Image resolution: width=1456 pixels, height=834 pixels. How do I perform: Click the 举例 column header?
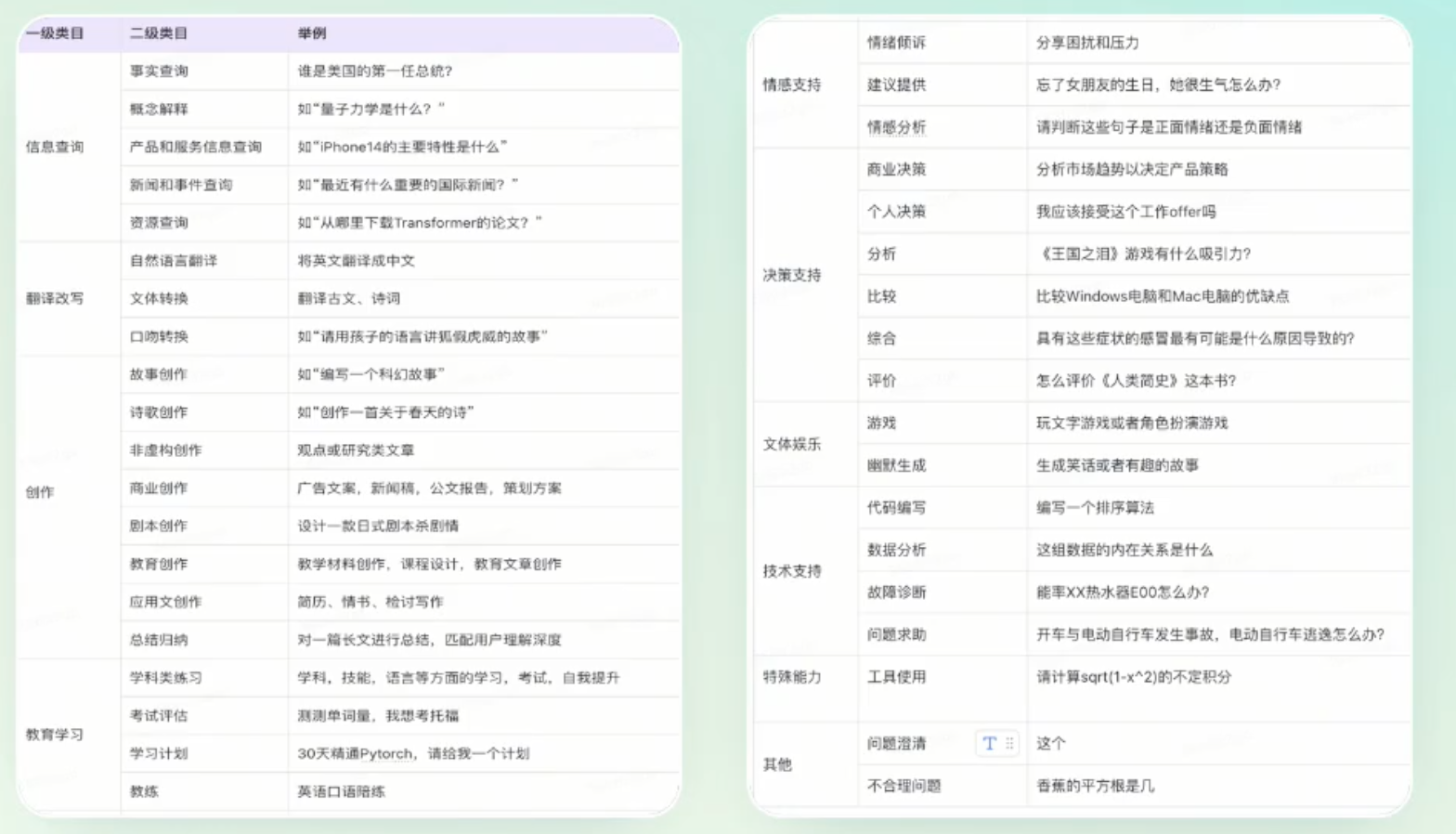tap(312, 33)
